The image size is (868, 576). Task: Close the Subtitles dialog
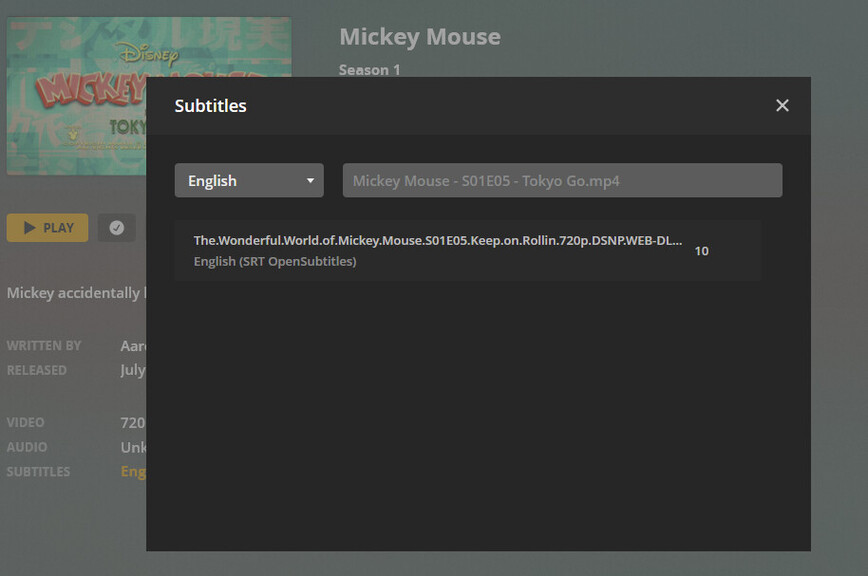(x=782, y=105)
